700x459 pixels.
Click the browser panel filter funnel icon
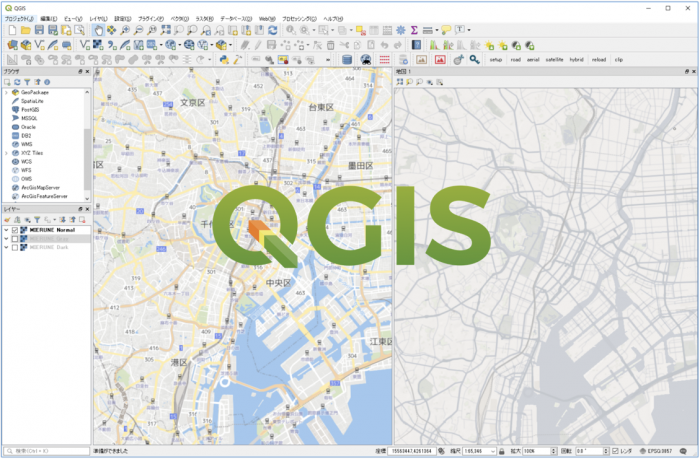click(27, 82)
